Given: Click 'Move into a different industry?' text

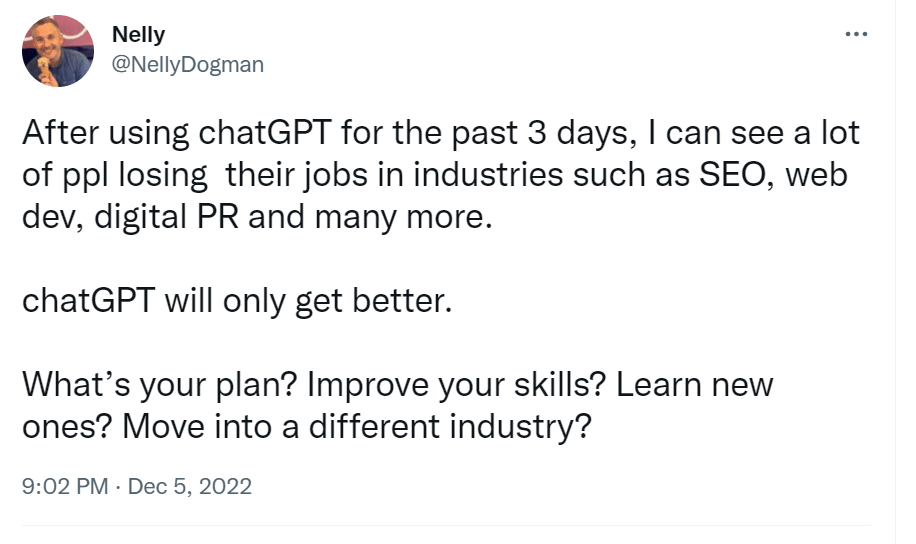Looking at the screenshot, I should point(357,427).
